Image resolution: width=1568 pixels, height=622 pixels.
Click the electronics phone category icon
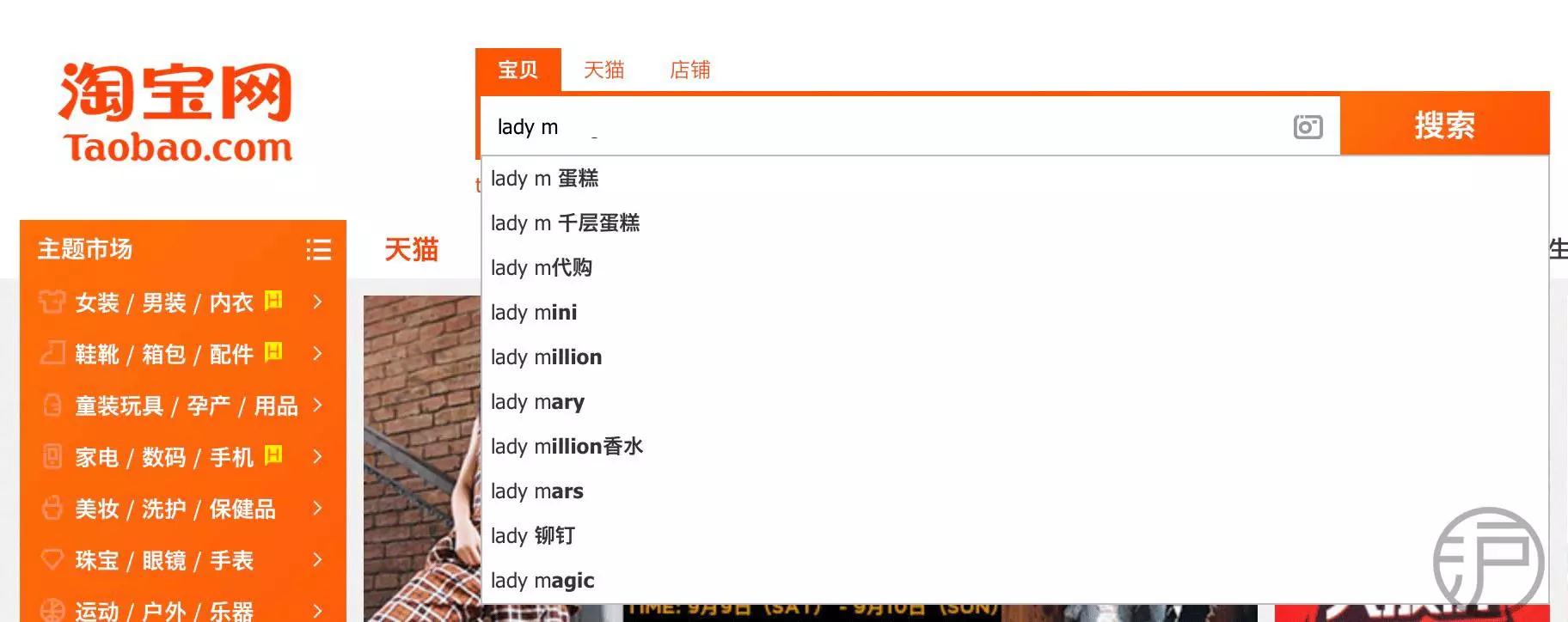pos(52,456)
